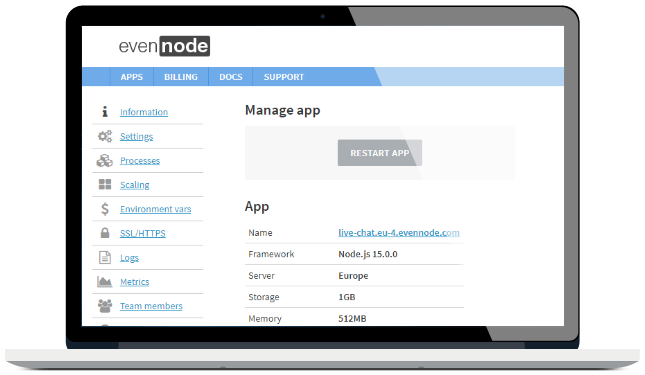This screenshot has height=375, width=645.
Task: Click the '512MB' memory value
Action: (x=352, y=319)
